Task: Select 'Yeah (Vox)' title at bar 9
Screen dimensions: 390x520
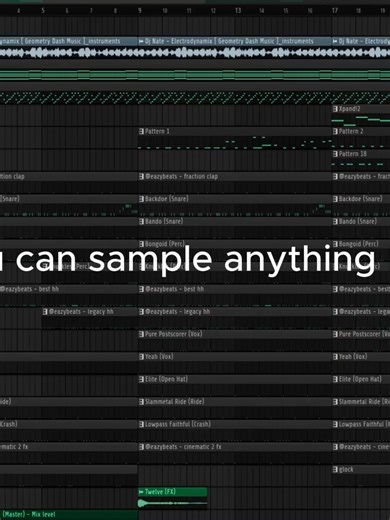Action: (x=159, y=357)
